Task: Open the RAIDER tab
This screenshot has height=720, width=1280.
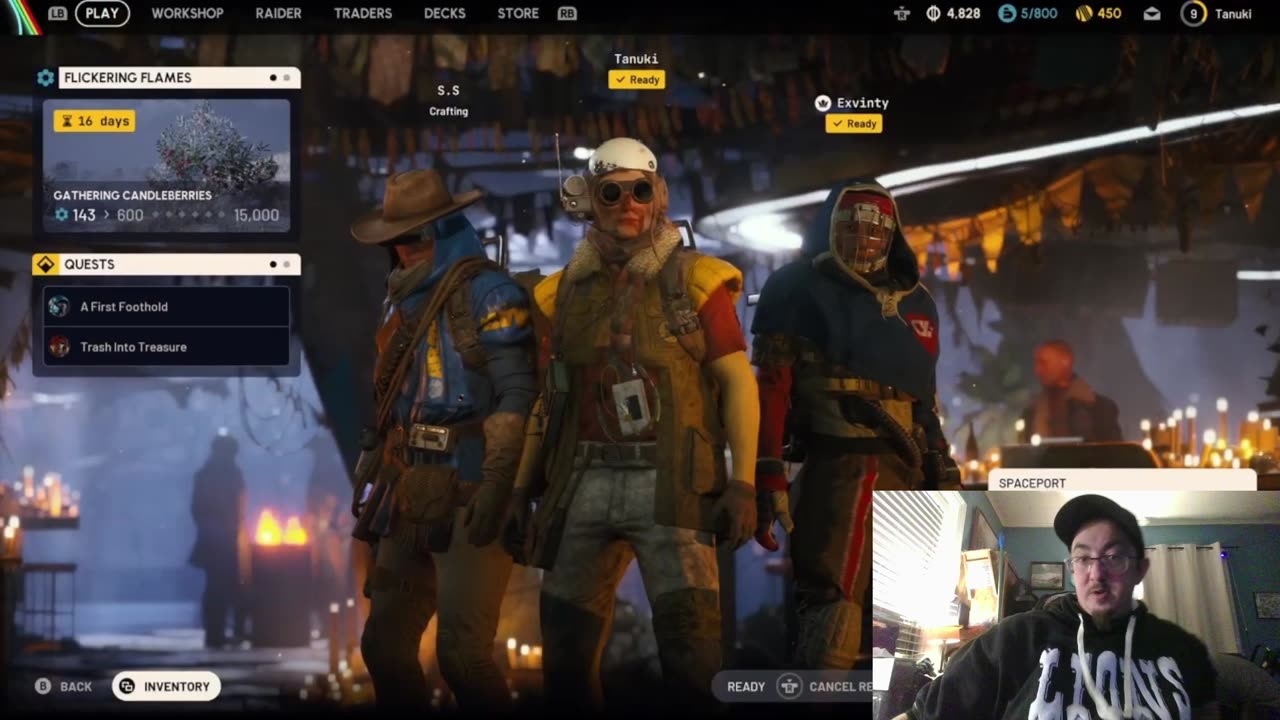Action: coord(278,13)
